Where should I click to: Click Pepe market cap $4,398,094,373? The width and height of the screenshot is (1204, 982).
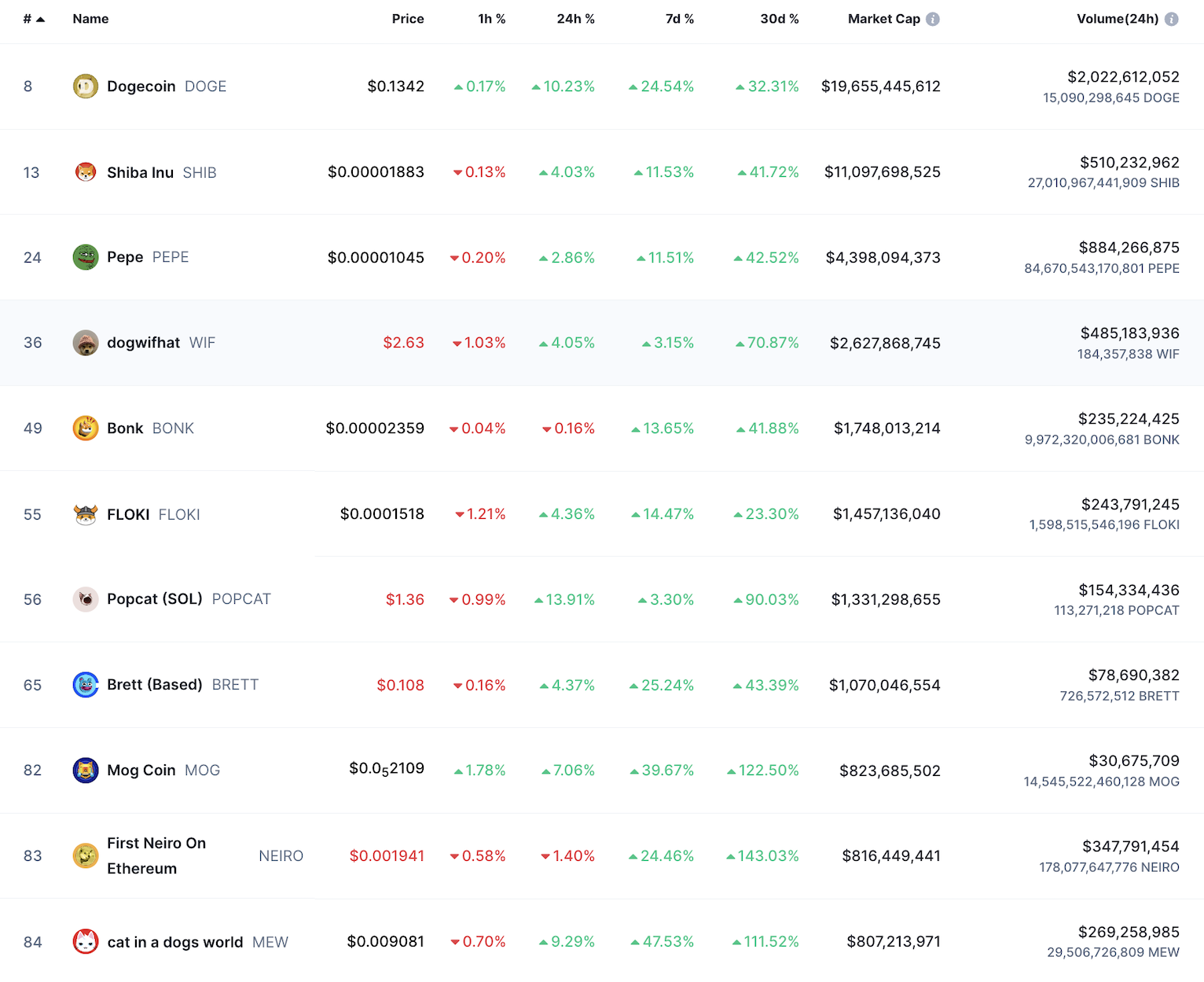pos(883,258)
